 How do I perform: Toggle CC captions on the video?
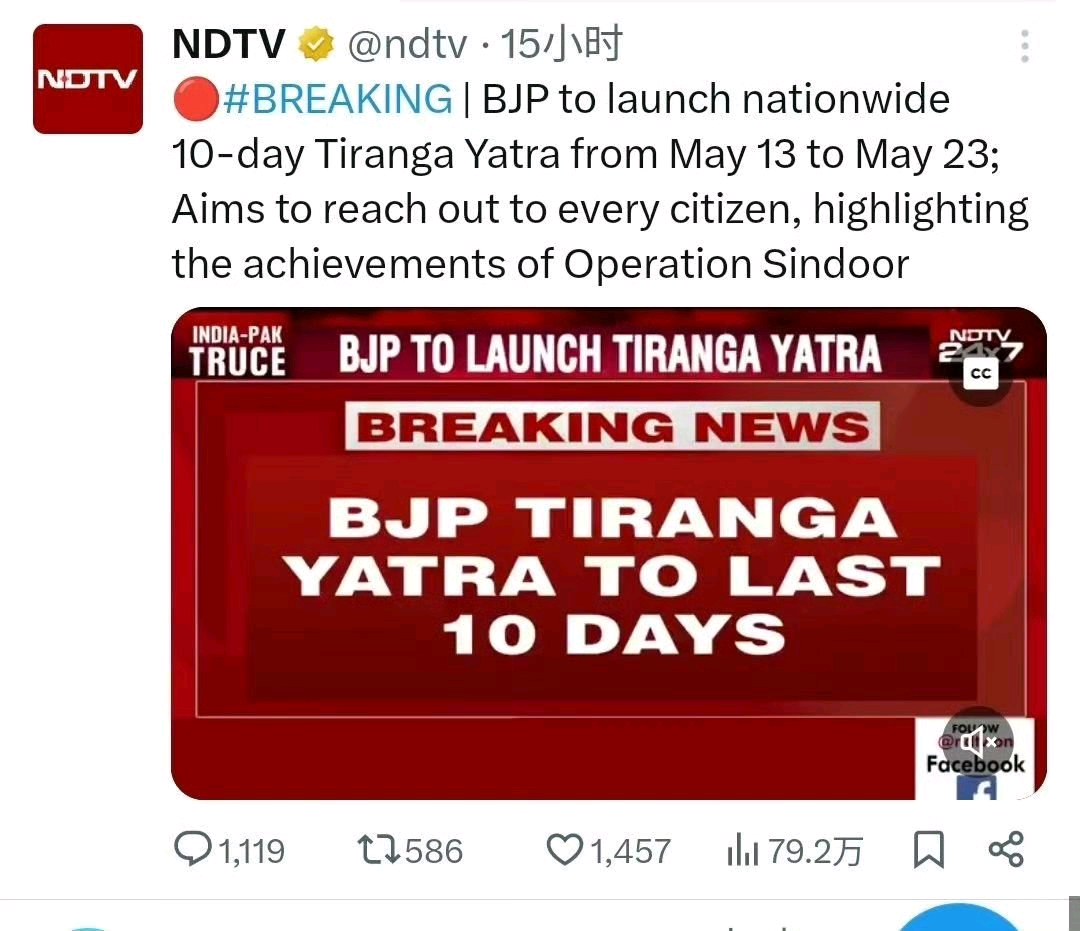pos(980,373)
